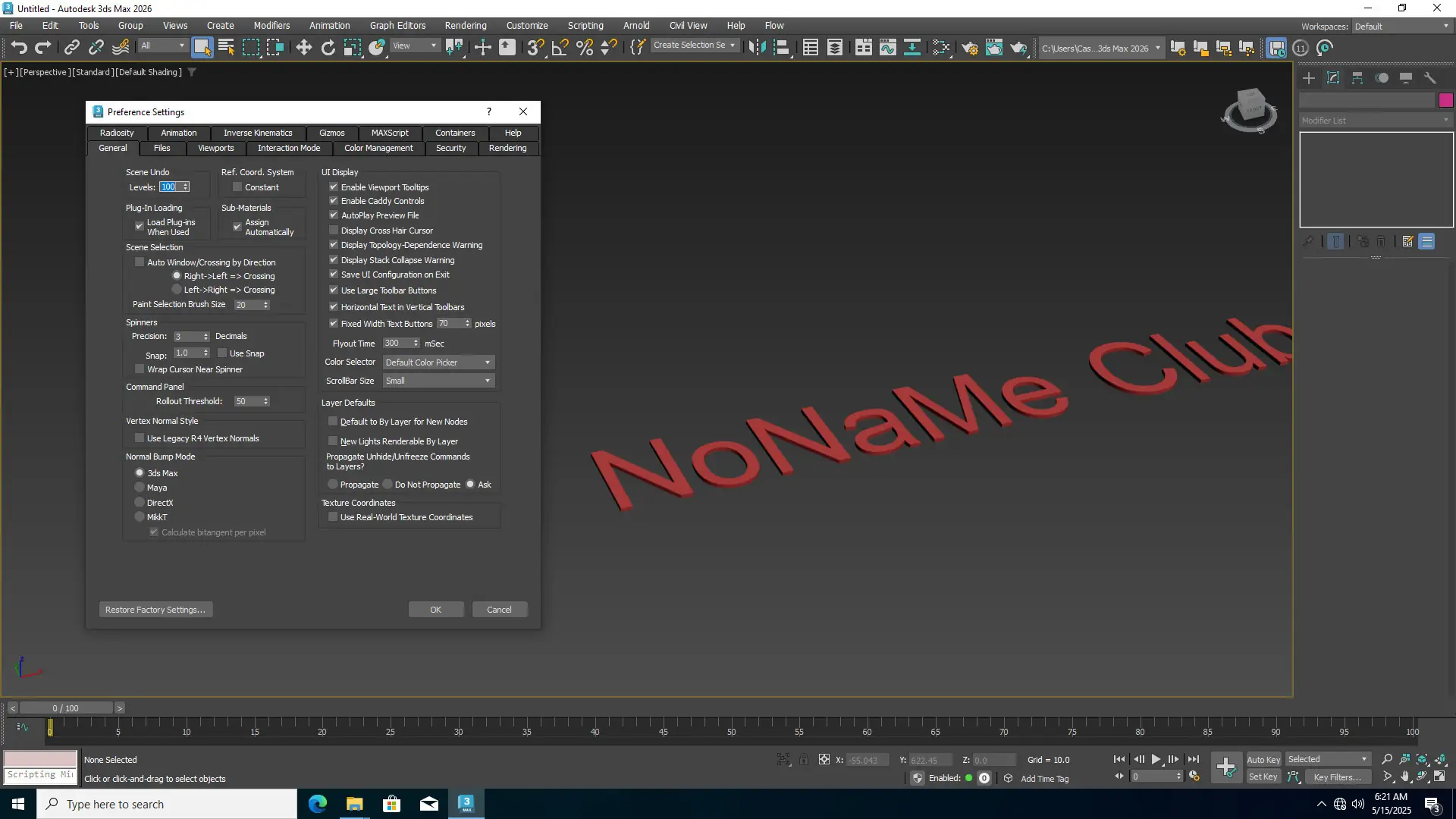Click Restore Factory Settings button
The width and height of the screenshot is (1456, 819).
point(155,610)
